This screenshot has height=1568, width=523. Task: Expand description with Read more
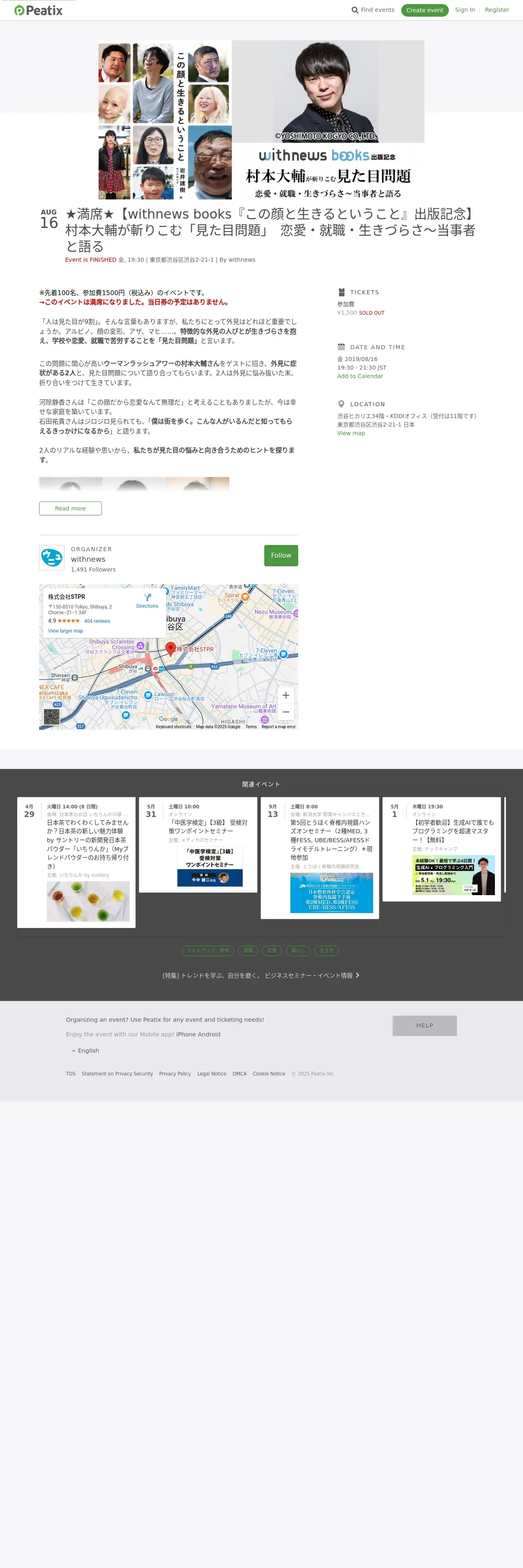pyautogui.click(x=70, y=508)
